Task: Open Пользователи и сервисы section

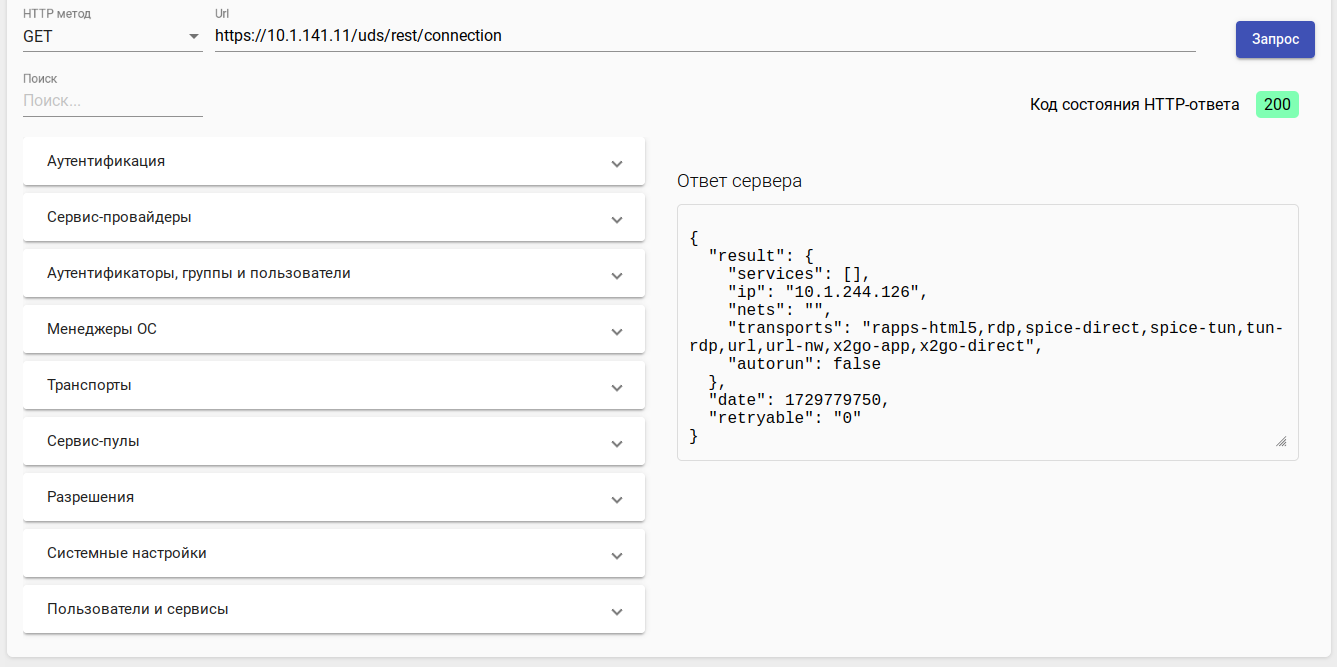Action: [333, 609]
